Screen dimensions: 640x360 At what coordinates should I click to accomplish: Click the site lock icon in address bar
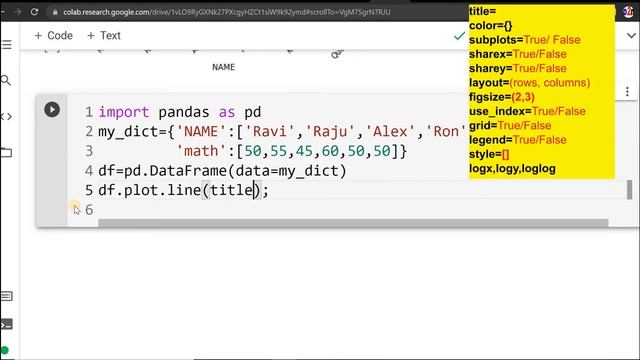[x=55, y=12]
